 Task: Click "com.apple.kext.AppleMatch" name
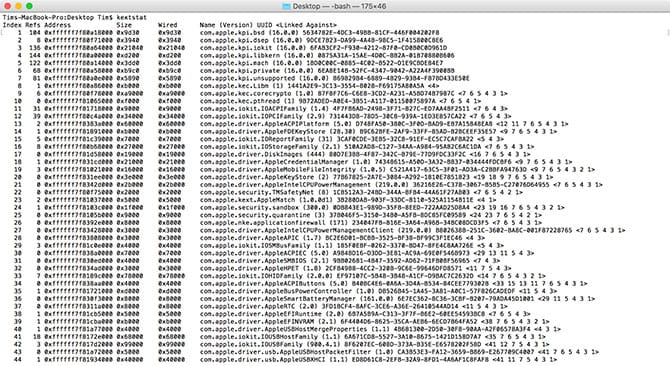247,200
